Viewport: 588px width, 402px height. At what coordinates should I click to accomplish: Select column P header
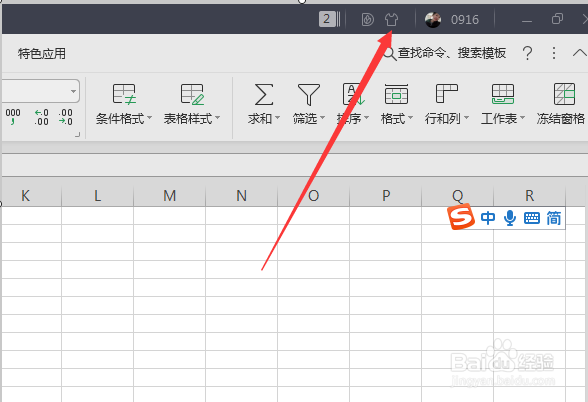pos(386,196)
